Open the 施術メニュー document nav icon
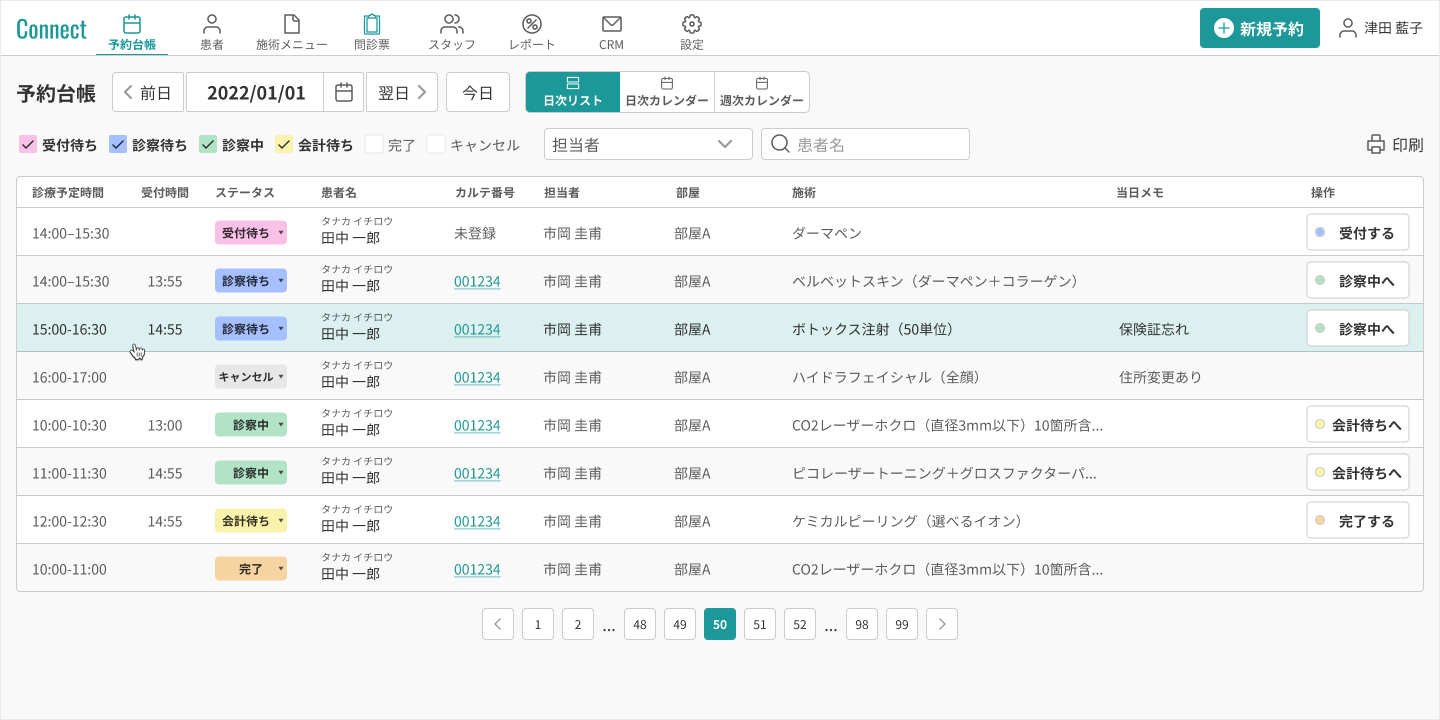Image resolution: width=1440 pixels, height=720 pixels. pos(292,24)
